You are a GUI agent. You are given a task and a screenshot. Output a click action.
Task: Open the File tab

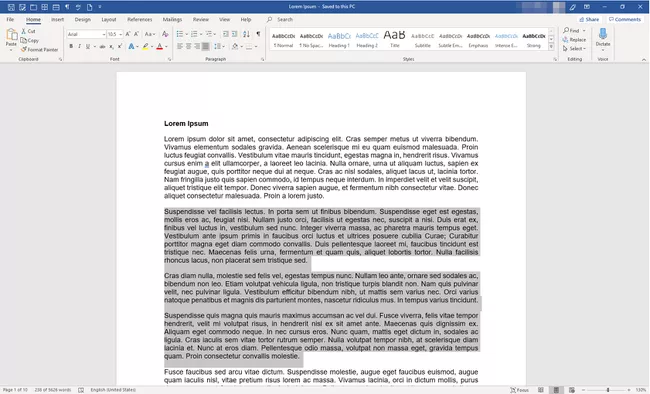(10, 19)
